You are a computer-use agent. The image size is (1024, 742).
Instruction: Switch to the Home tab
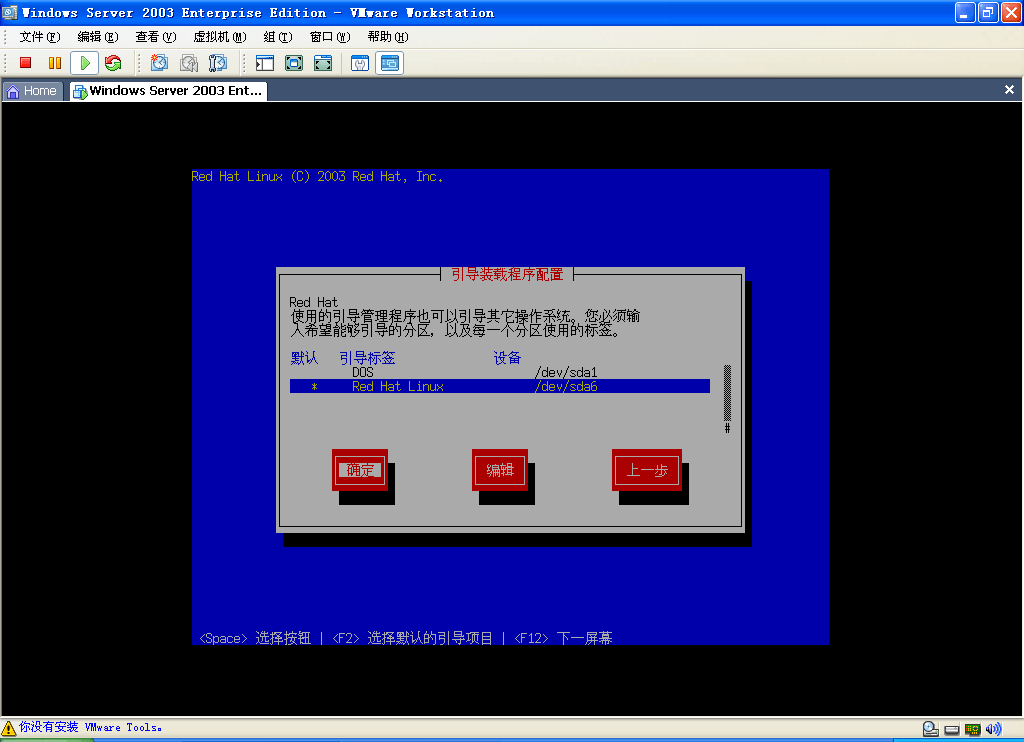pos(32,91)
